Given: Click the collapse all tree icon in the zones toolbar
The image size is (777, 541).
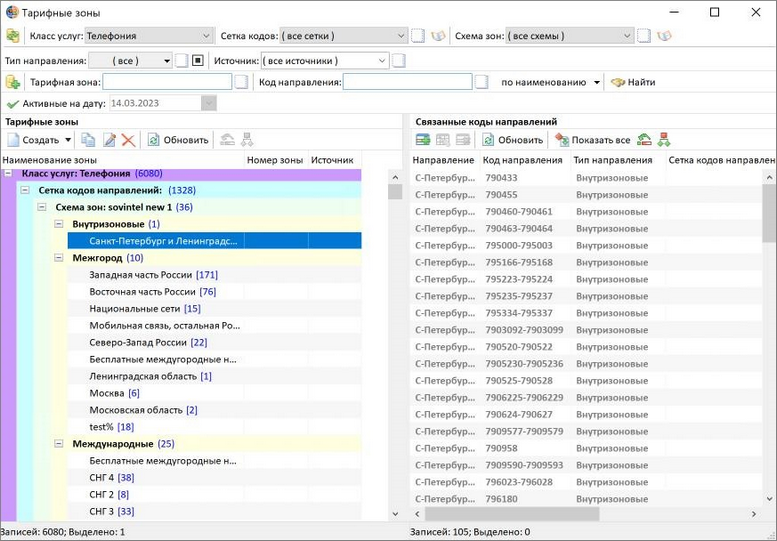Looking at the screenshot, I should click(227, 140).
